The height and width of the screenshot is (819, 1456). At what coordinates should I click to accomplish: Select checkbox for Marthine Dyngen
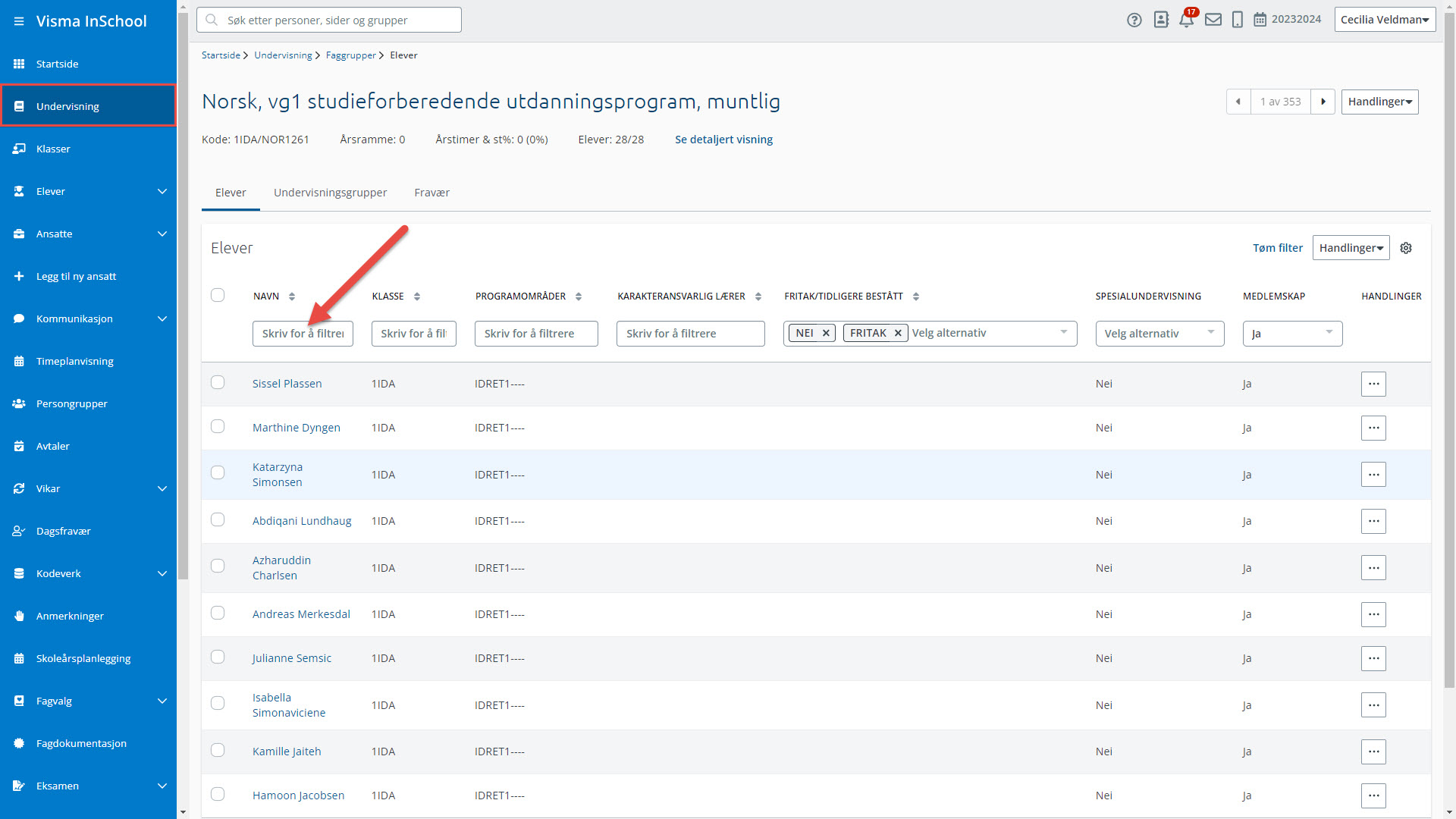tap(218, 426)
